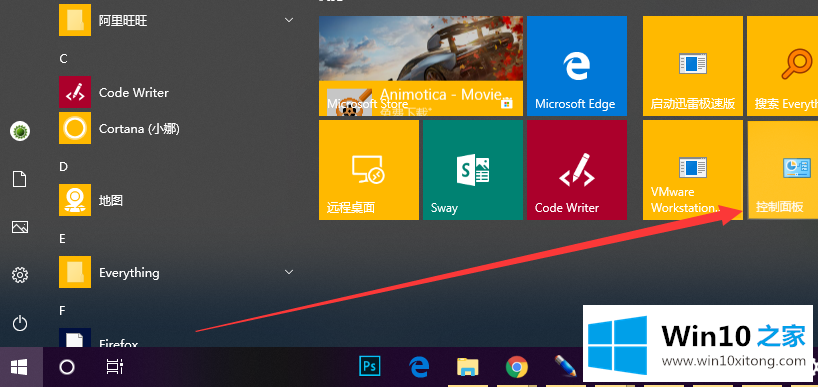Expand the Everything folder chevron
Viewport: 818px width, 387px height.
pyautogui.click(x=288, y=272)
